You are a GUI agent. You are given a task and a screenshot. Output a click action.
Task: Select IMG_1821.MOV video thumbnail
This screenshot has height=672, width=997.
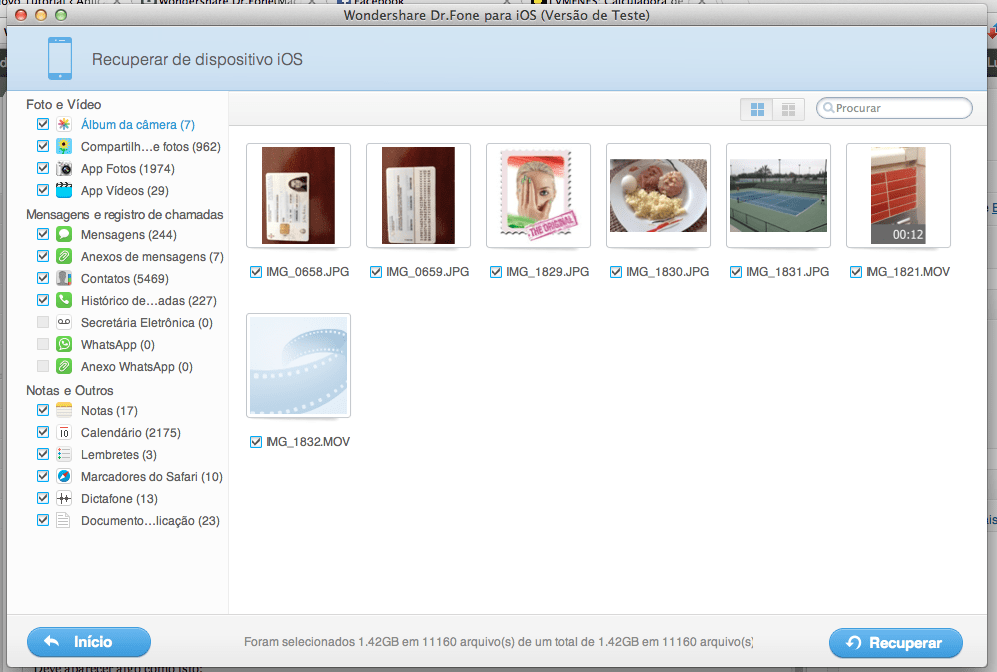[898, 195]
